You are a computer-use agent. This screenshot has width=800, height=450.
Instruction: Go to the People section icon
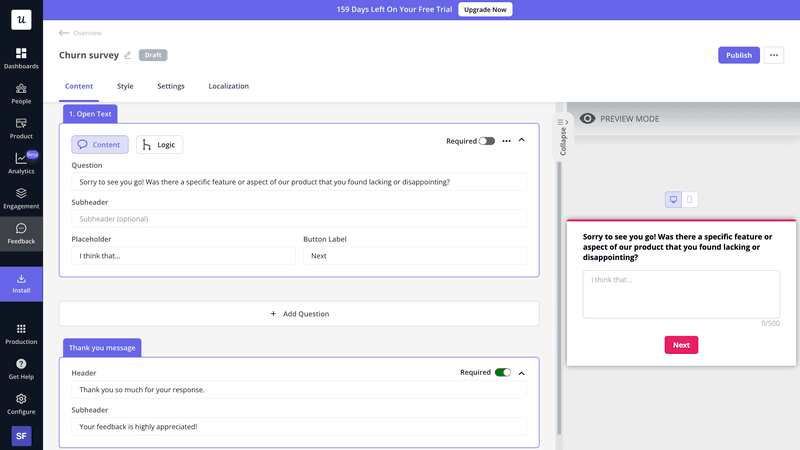coord(21,93)
